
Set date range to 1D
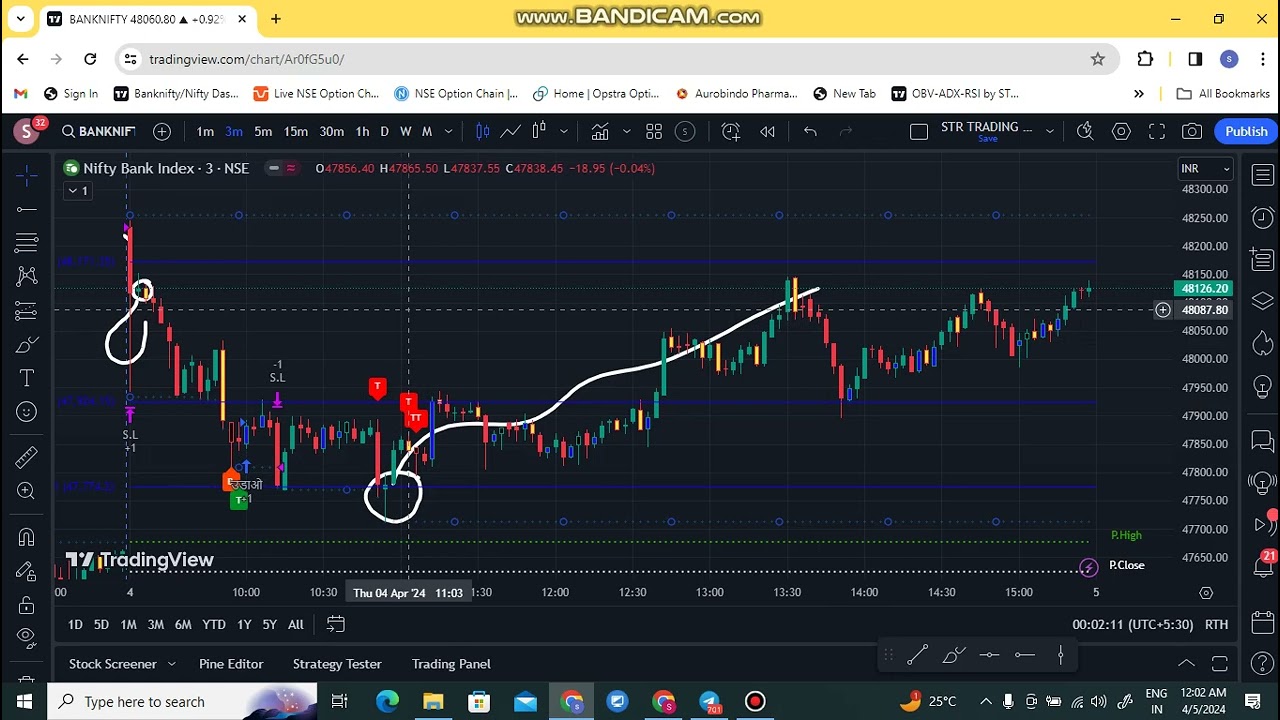(75, 624)
